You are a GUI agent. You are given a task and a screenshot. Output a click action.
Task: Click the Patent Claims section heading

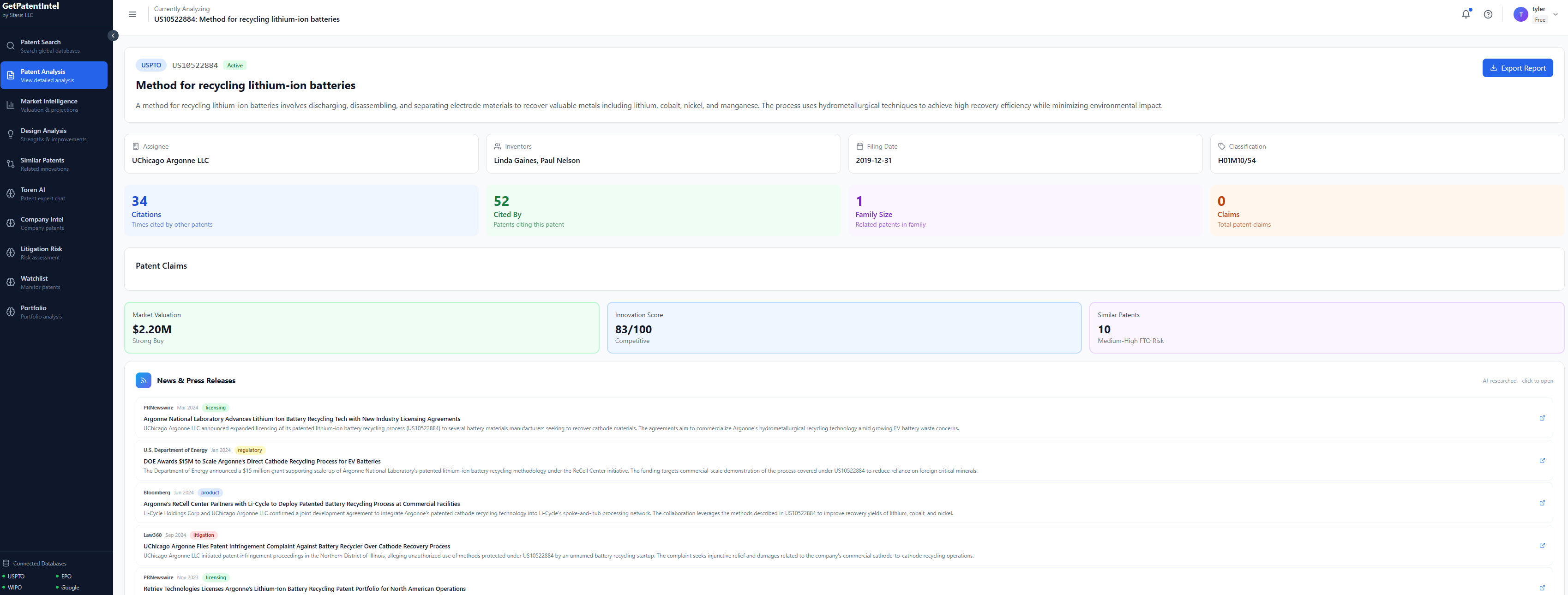coord(161,265)
